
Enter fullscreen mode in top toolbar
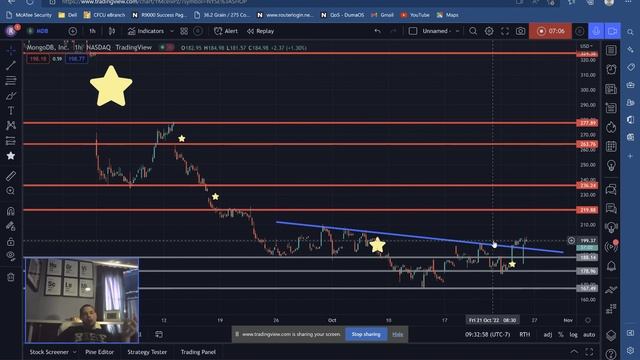[x=504, y=31]
